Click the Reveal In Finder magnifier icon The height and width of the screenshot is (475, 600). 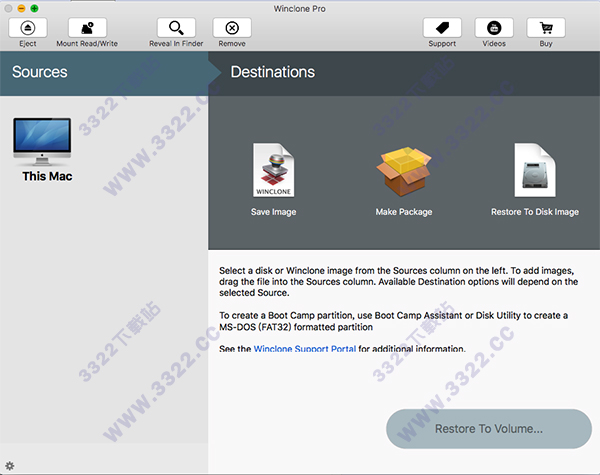click(176, 28)
